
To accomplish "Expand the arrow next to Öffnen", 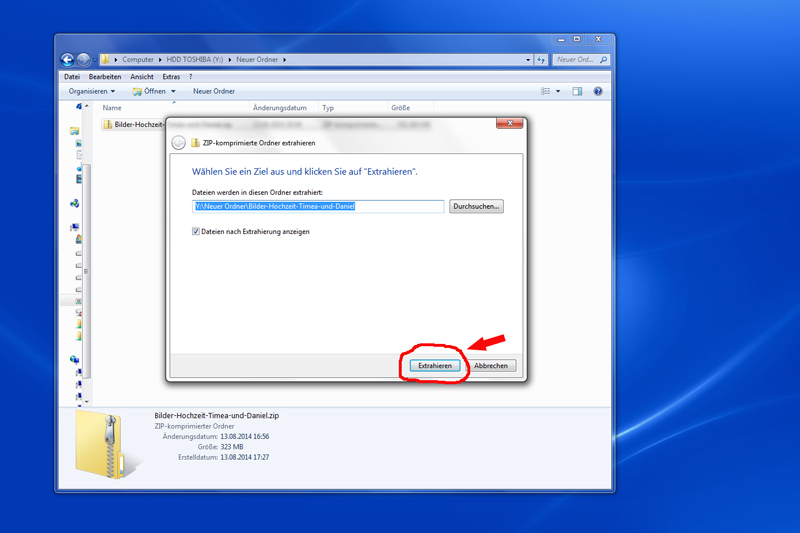I will pos(173,91).
